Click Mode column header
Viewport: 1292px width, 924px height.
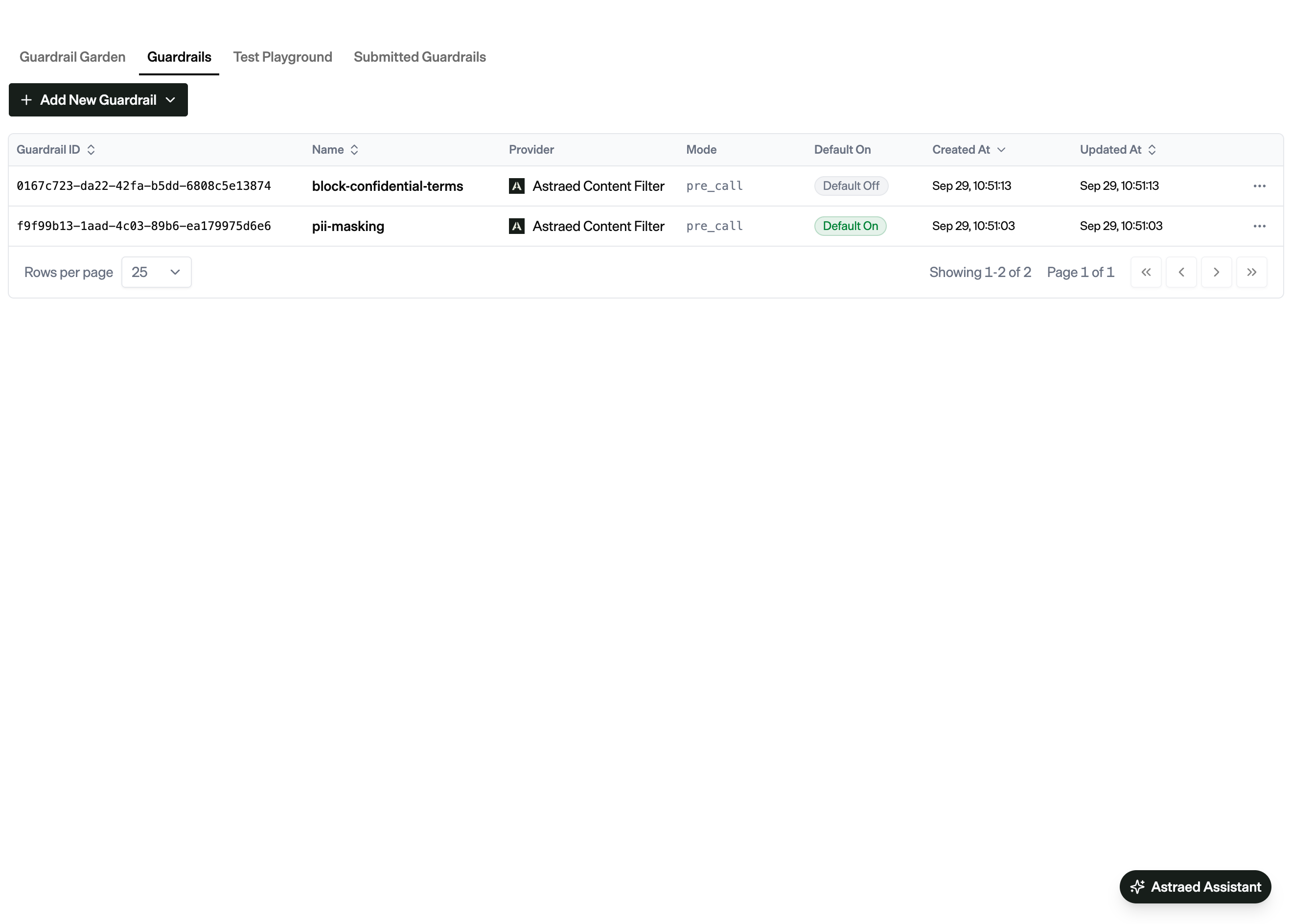(701, 150)
